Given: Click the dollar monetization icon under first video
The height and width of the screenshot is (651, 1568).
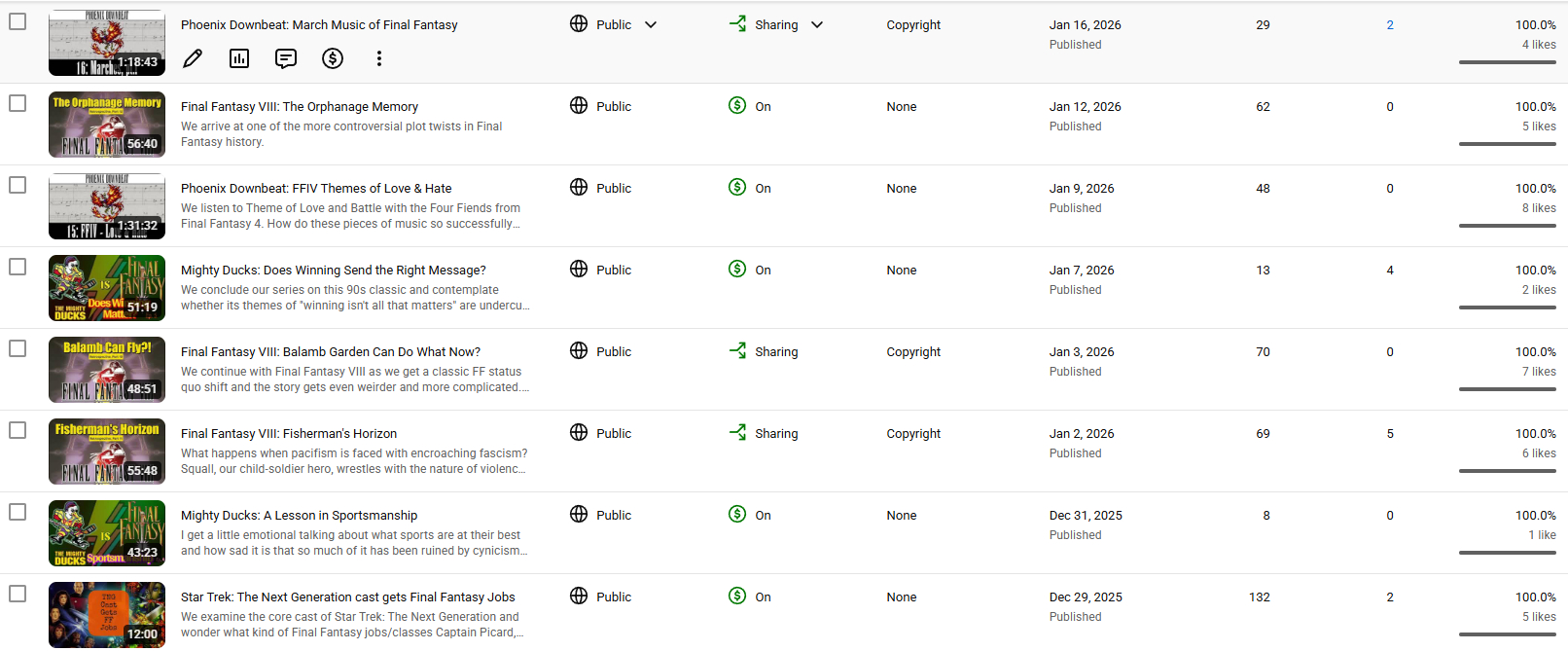Looking at the screenshot, I should 333,58.
